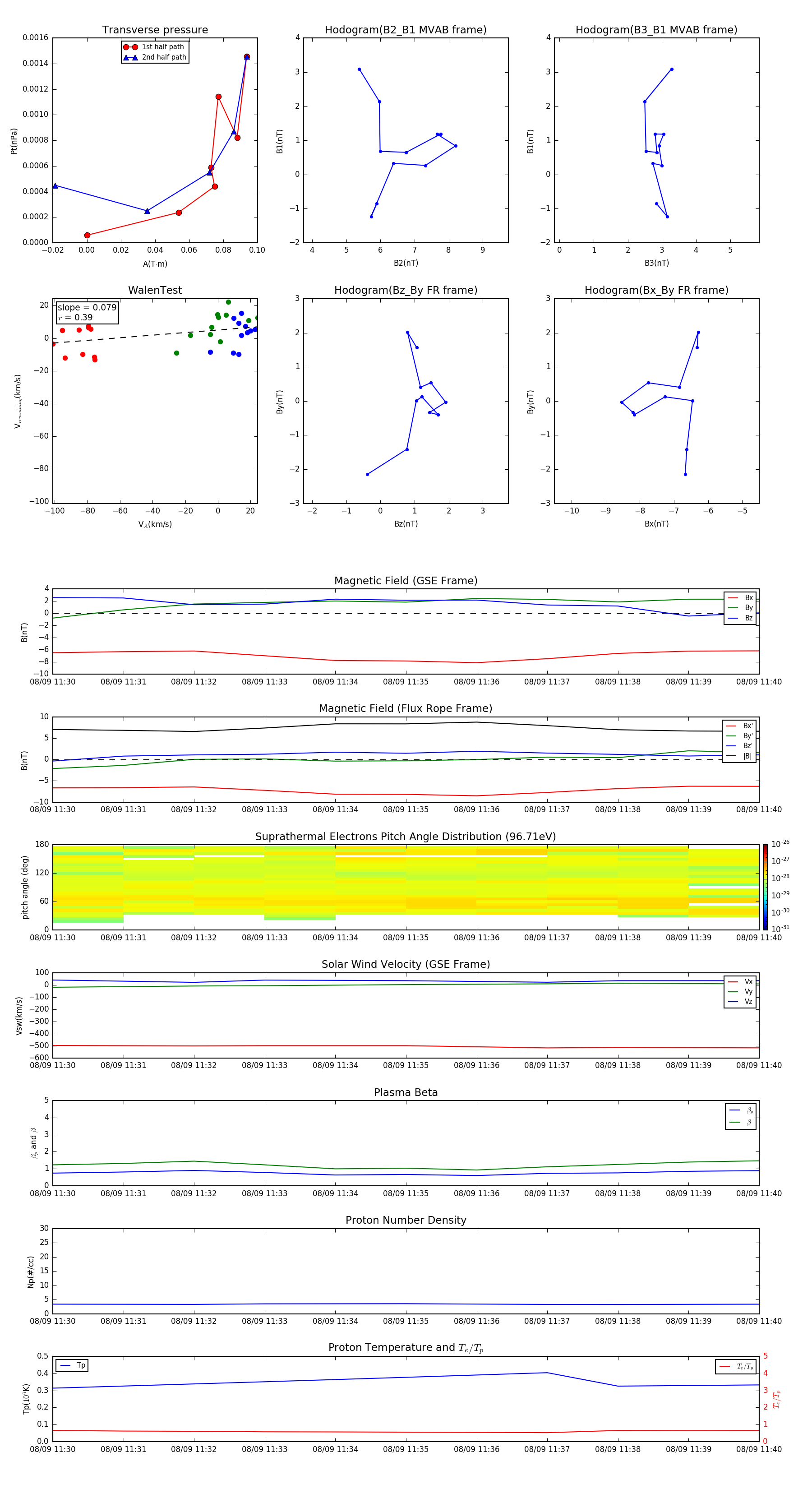This screenshot has height=1489, width=812.
Task: Click the "B3(nT)" x-axis label
Action: (656, 263)
